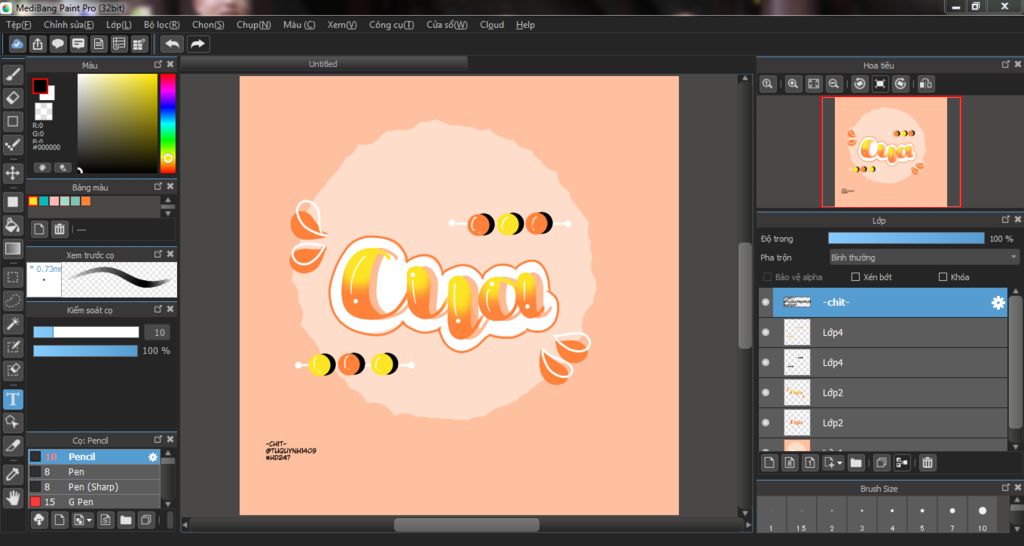Click the cloud save toolbar icon
1024x546 pixels.
[x=18, y=44]
